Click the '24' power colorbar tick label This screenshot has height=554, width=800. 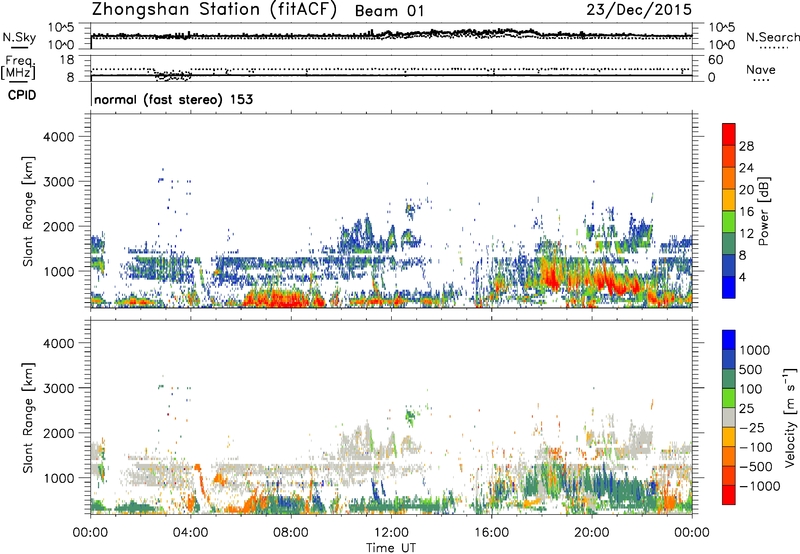pos(746,168)
